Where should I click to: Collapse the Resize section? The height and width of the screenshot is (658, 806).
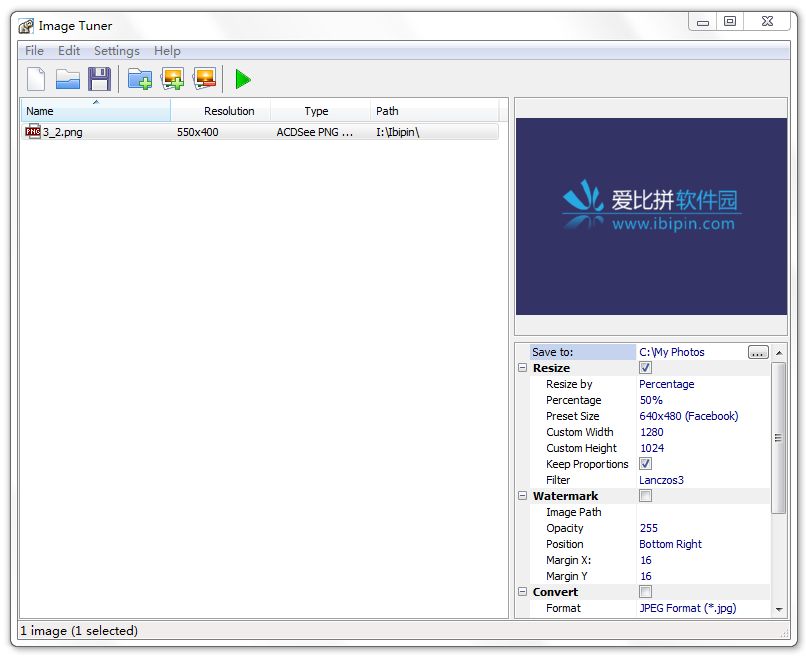pos(522,368)
